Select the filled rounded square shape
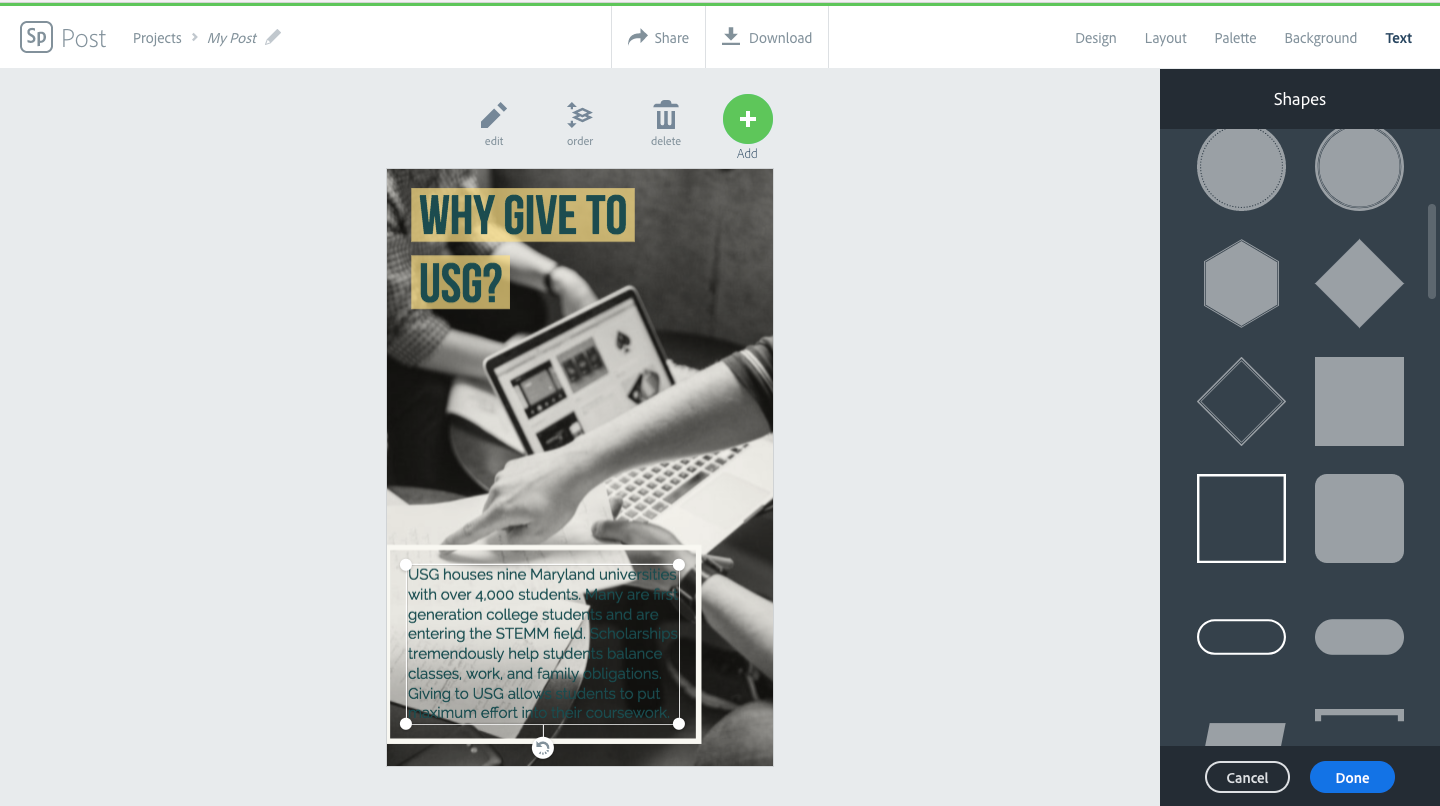This screenshot has width=1440, height=806. 1359,518
